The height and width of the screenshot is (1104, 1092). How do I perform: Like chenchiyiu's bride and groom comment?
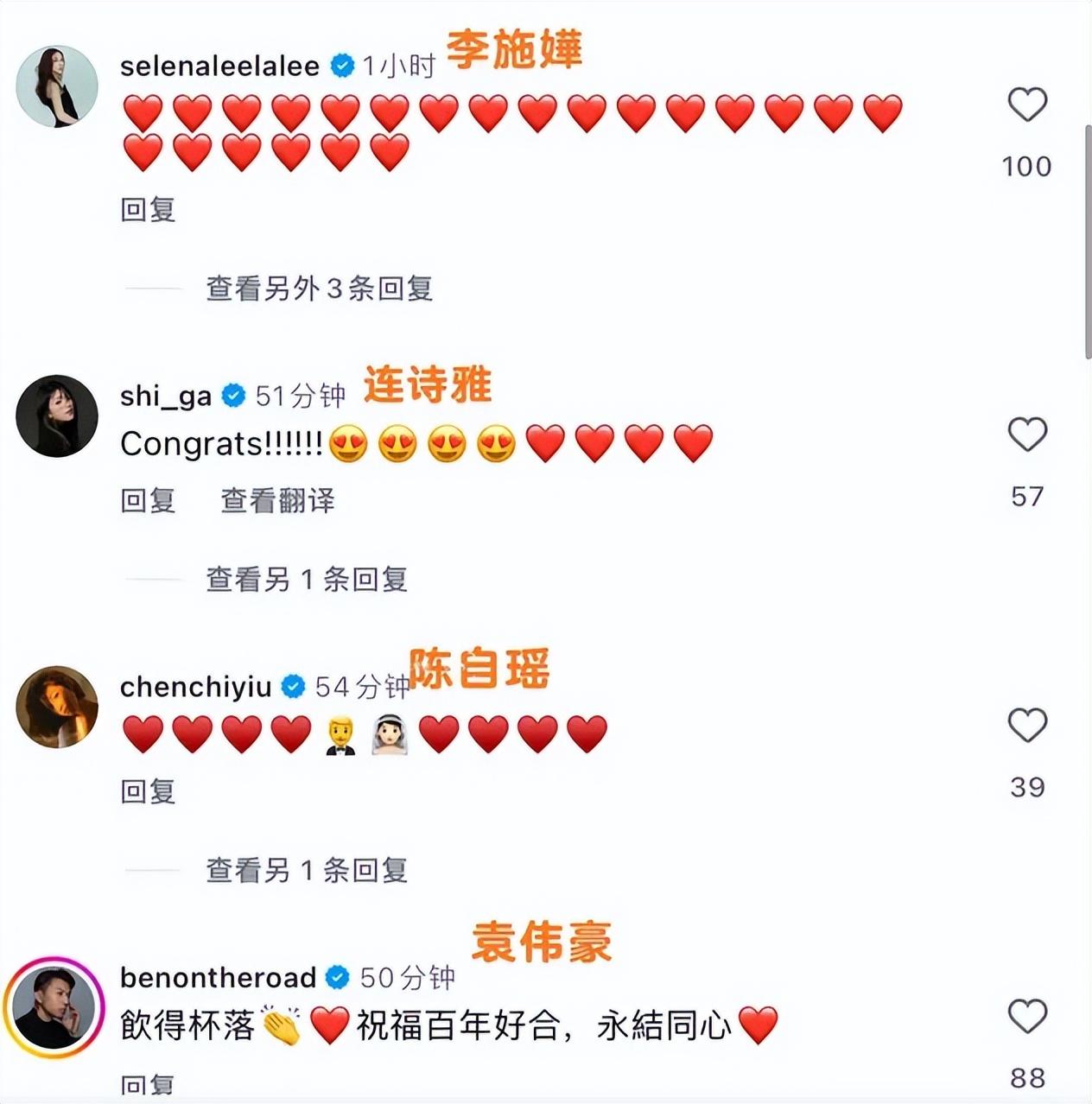[1027, 726]
